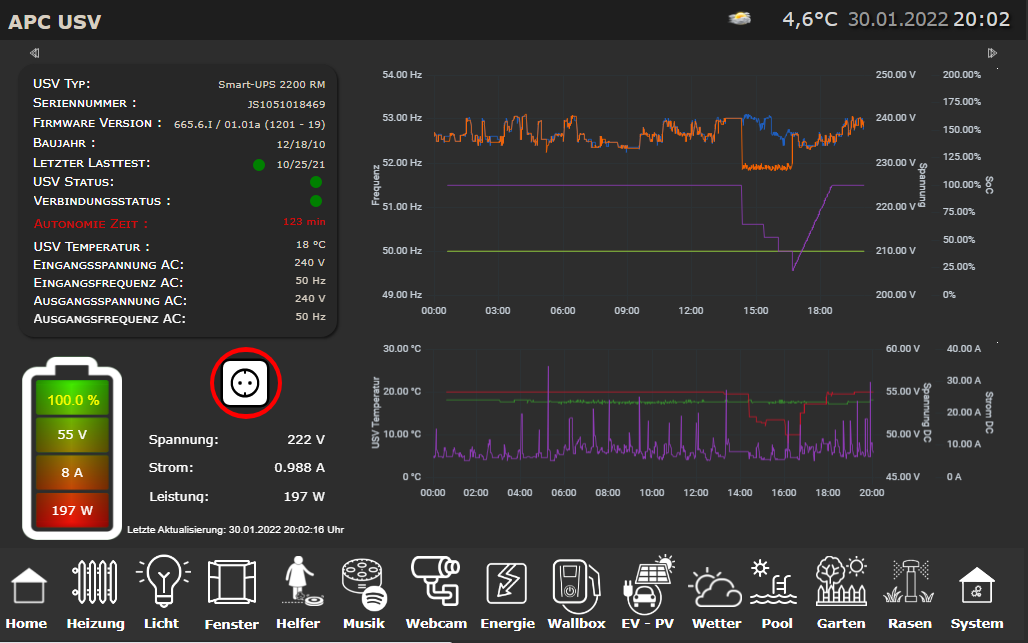Open the Musik speaker icon
The width and height of the screenshot is (1028, 643).
point(365,583)
